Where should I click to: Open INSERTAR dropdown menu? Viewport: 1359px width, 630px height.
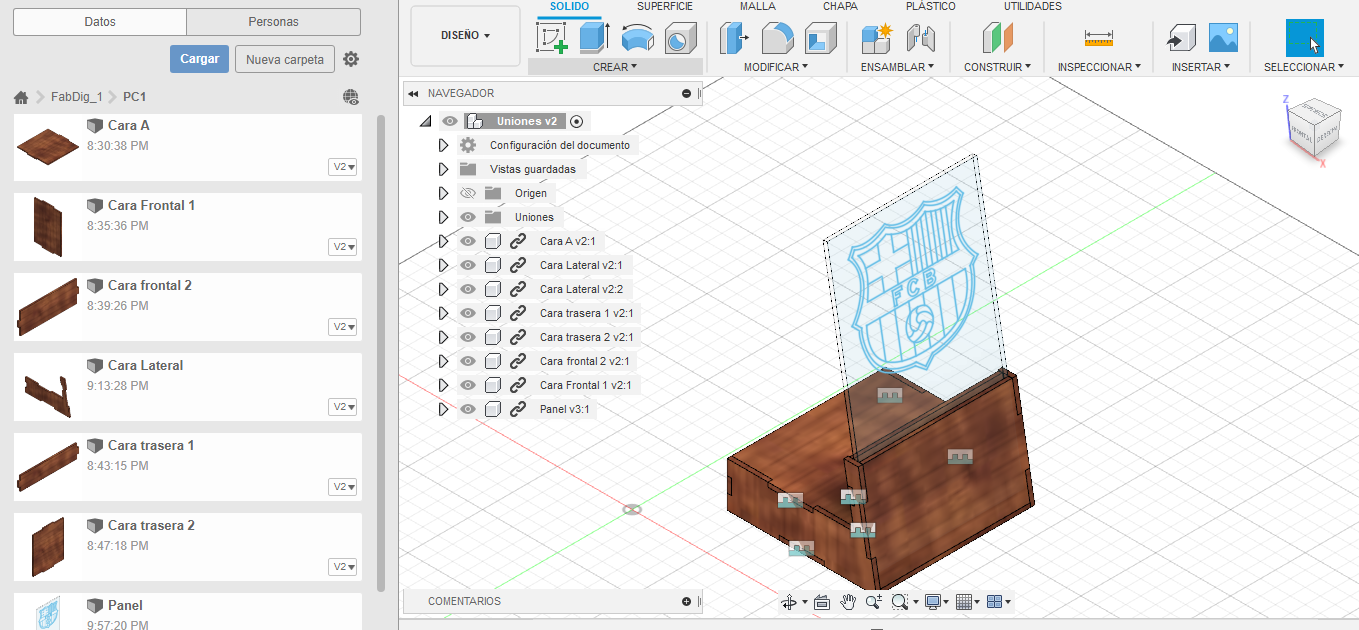pyautogui.click(x=1201, y=67)
